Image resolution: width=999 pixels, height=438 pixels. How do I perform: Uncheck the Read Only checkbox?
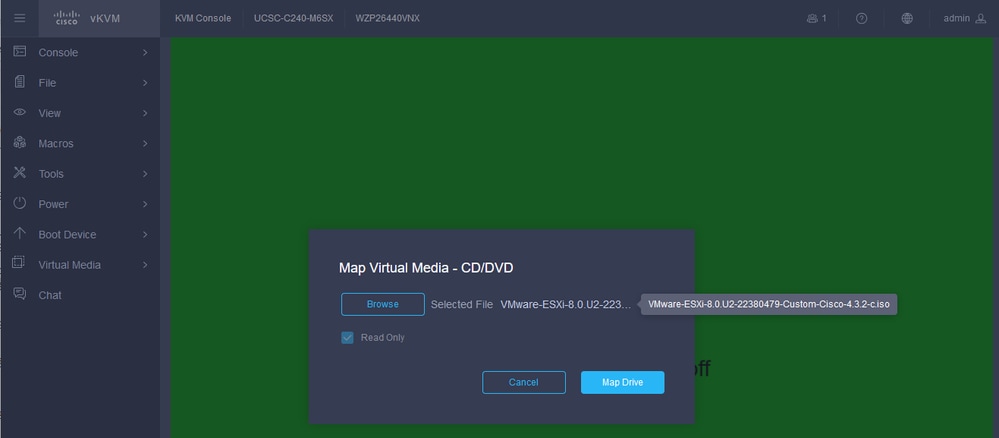coord(347,338)
